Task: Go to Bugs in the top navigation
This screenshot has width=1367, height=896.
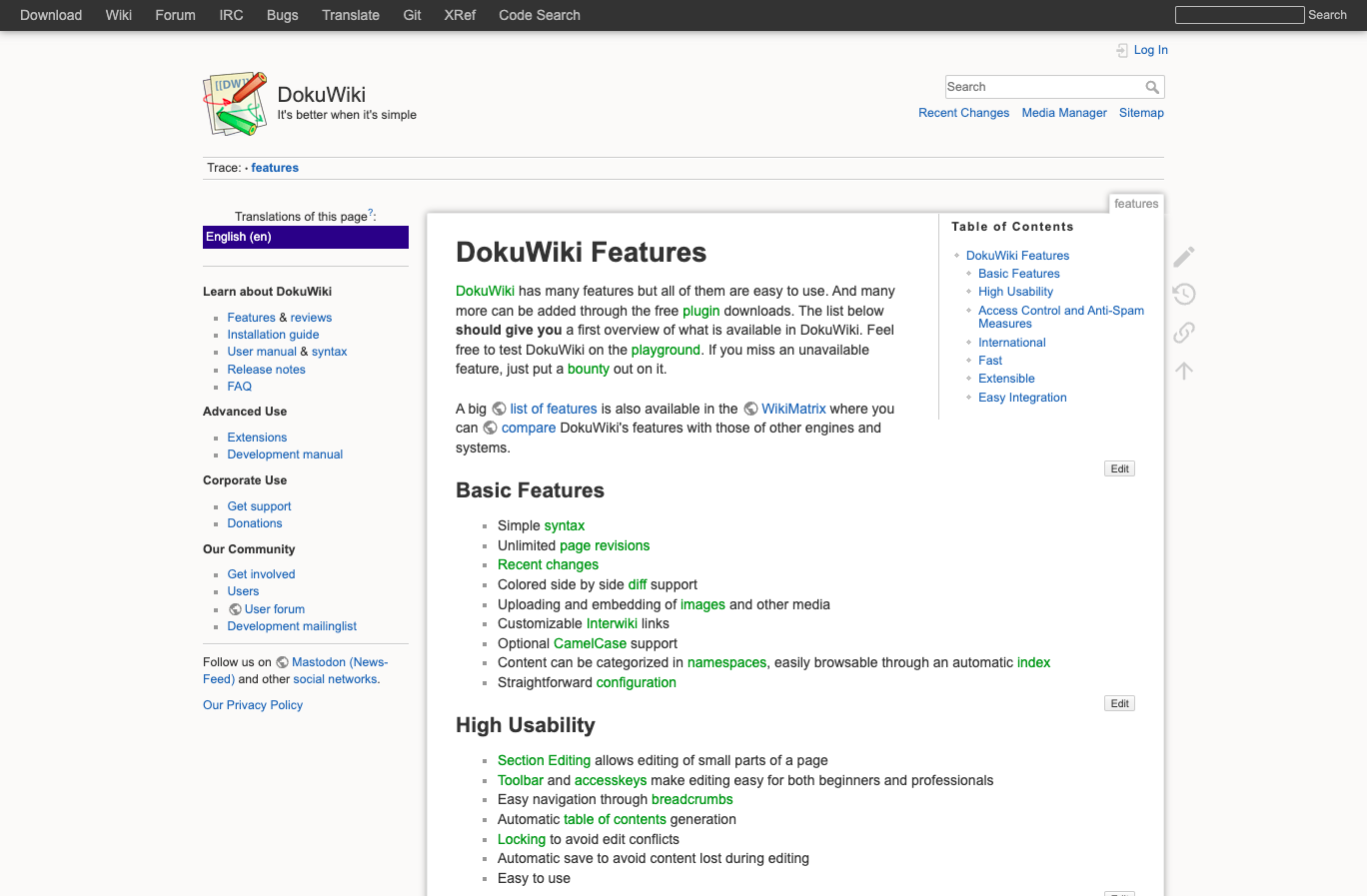Action: pyautogui.click(x=283, y=15)
